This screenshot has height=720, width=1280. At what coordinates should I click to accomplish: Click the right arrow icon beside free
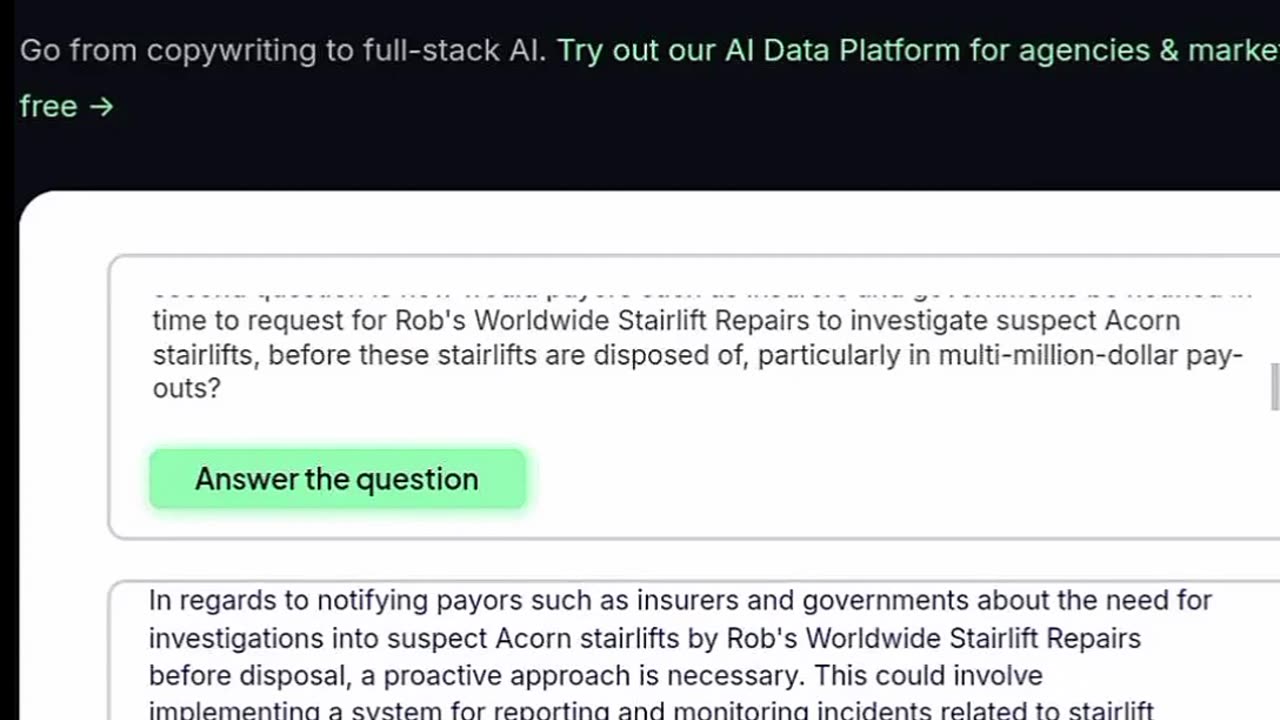click(101, 105)
